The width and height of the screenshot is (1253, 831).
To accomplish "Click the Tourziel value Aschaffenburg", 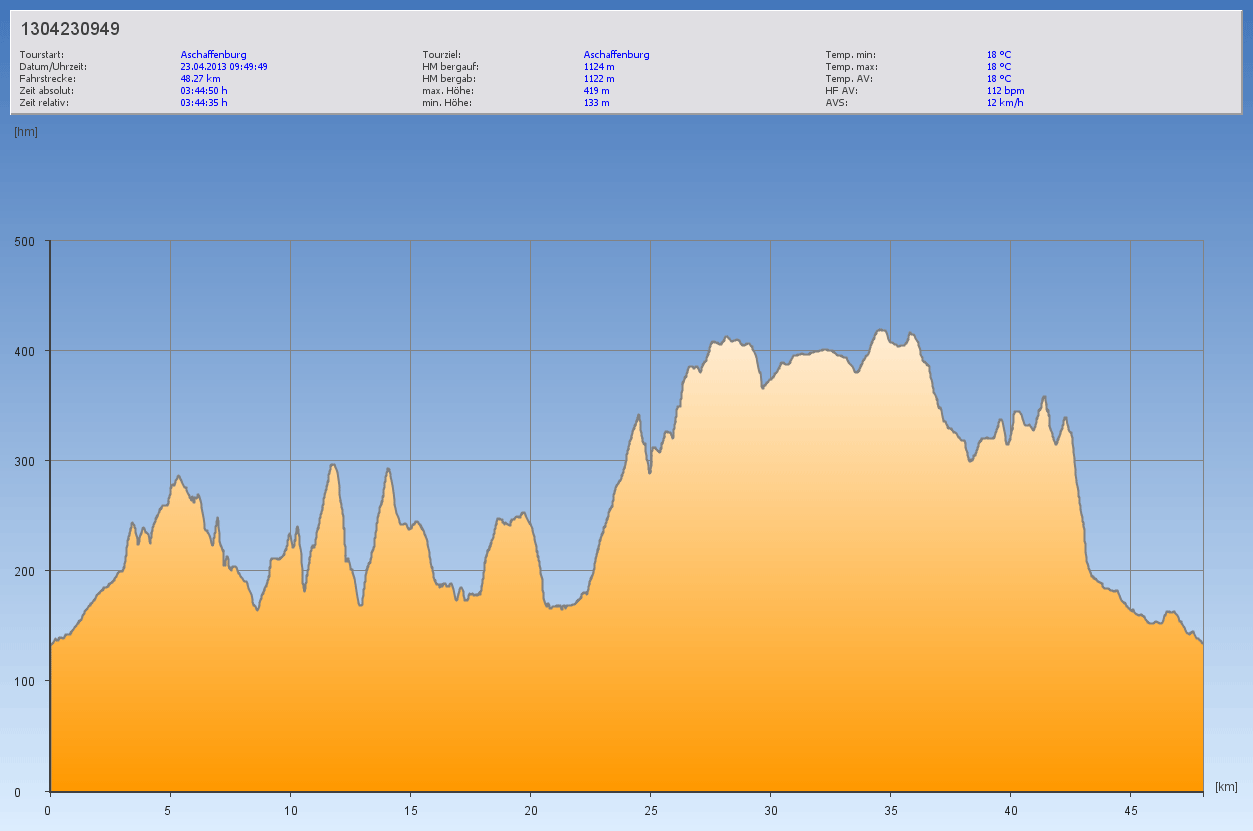I will (x=616, y=54).
